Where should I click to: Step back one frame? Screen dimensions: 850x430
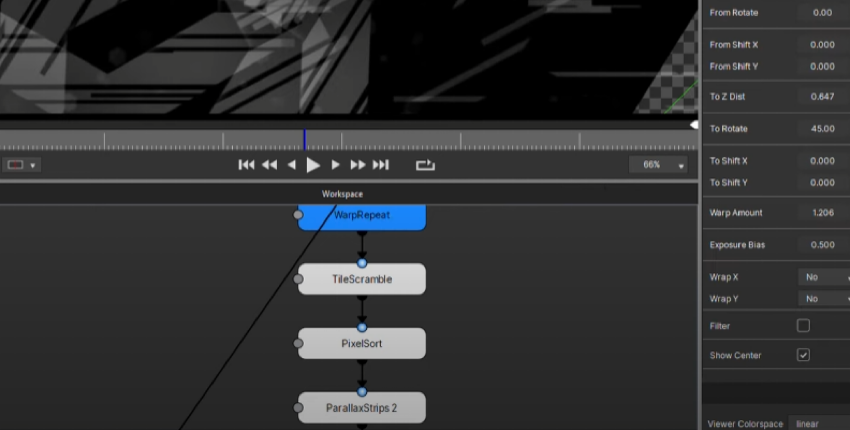(x=292, y=165)
